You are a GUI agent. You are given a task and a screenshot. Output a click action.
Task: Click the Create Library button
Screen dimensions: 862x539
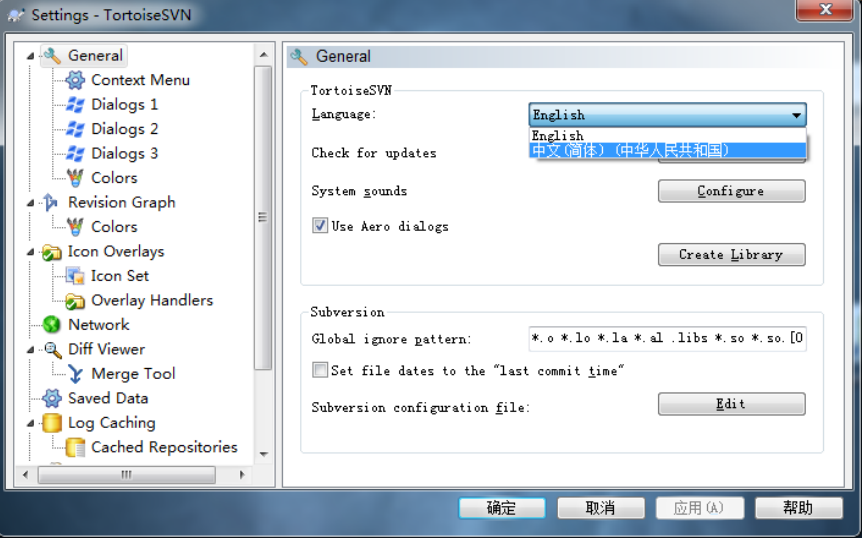tap(731, 255)
